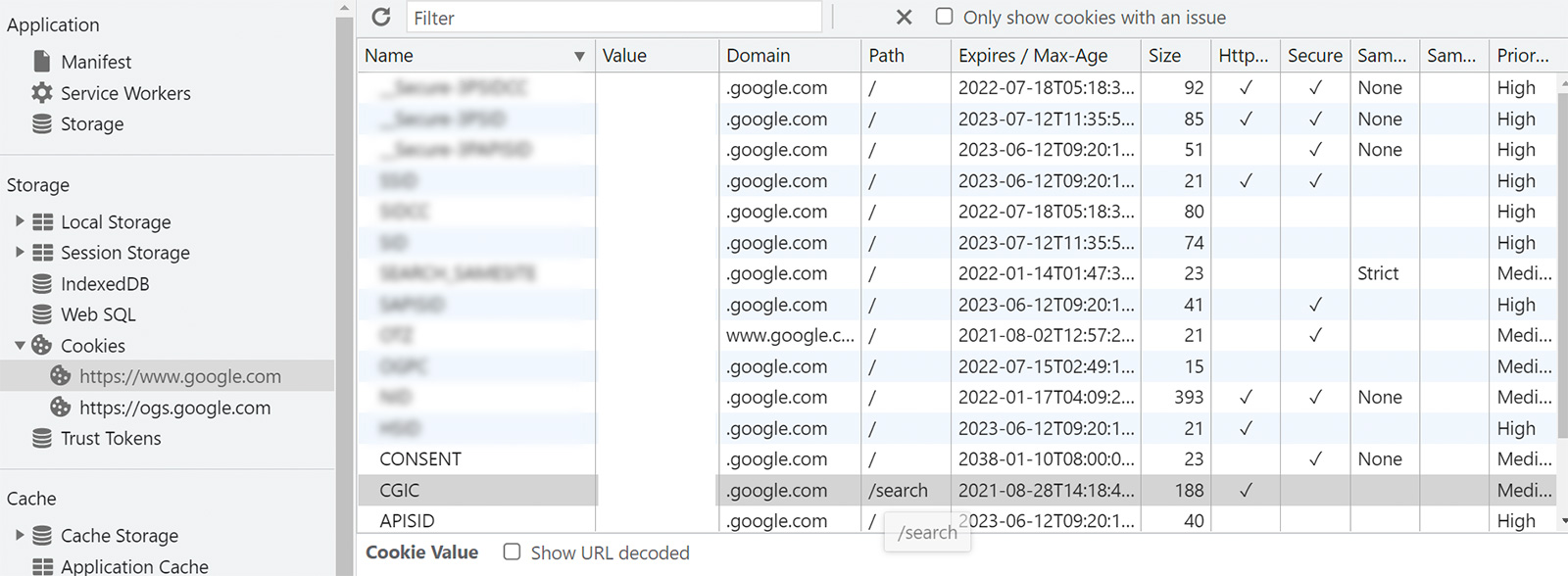
Task: Sort by the Expires / Max-Age column
Action: coord(1033,56)
